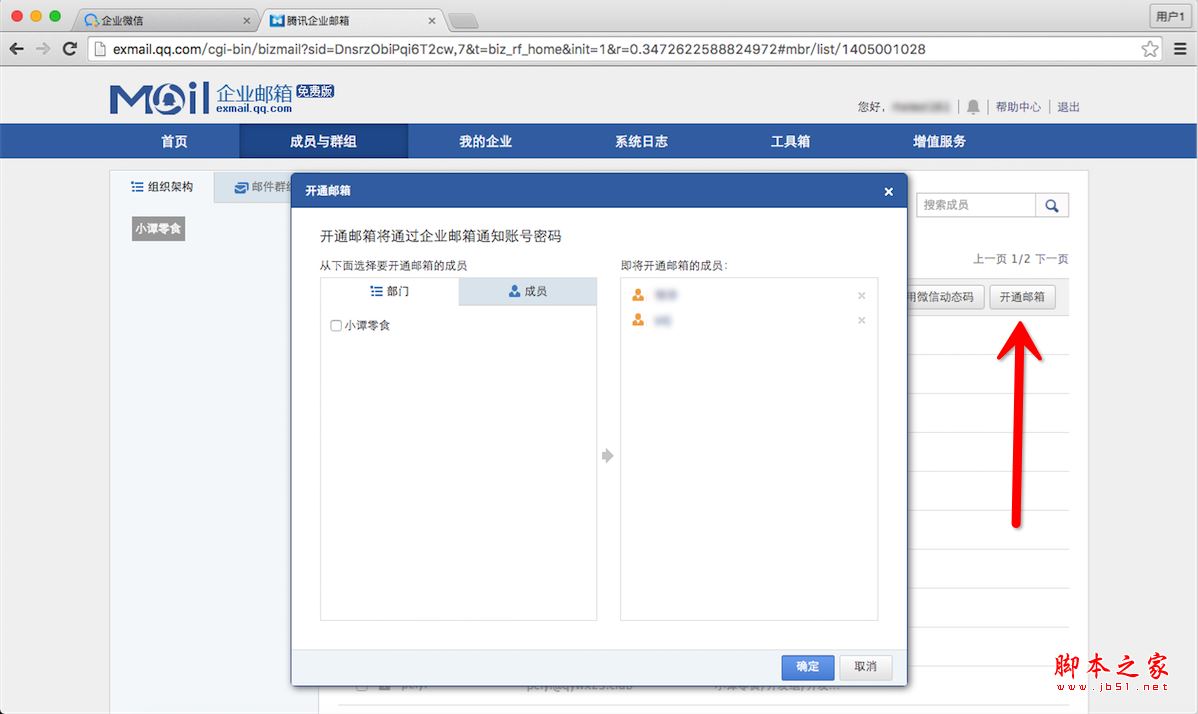Check the 小谭零食 checkbox in the dialog
Viewport: 1198px width, 714px height.
click(x=335, y=325)
